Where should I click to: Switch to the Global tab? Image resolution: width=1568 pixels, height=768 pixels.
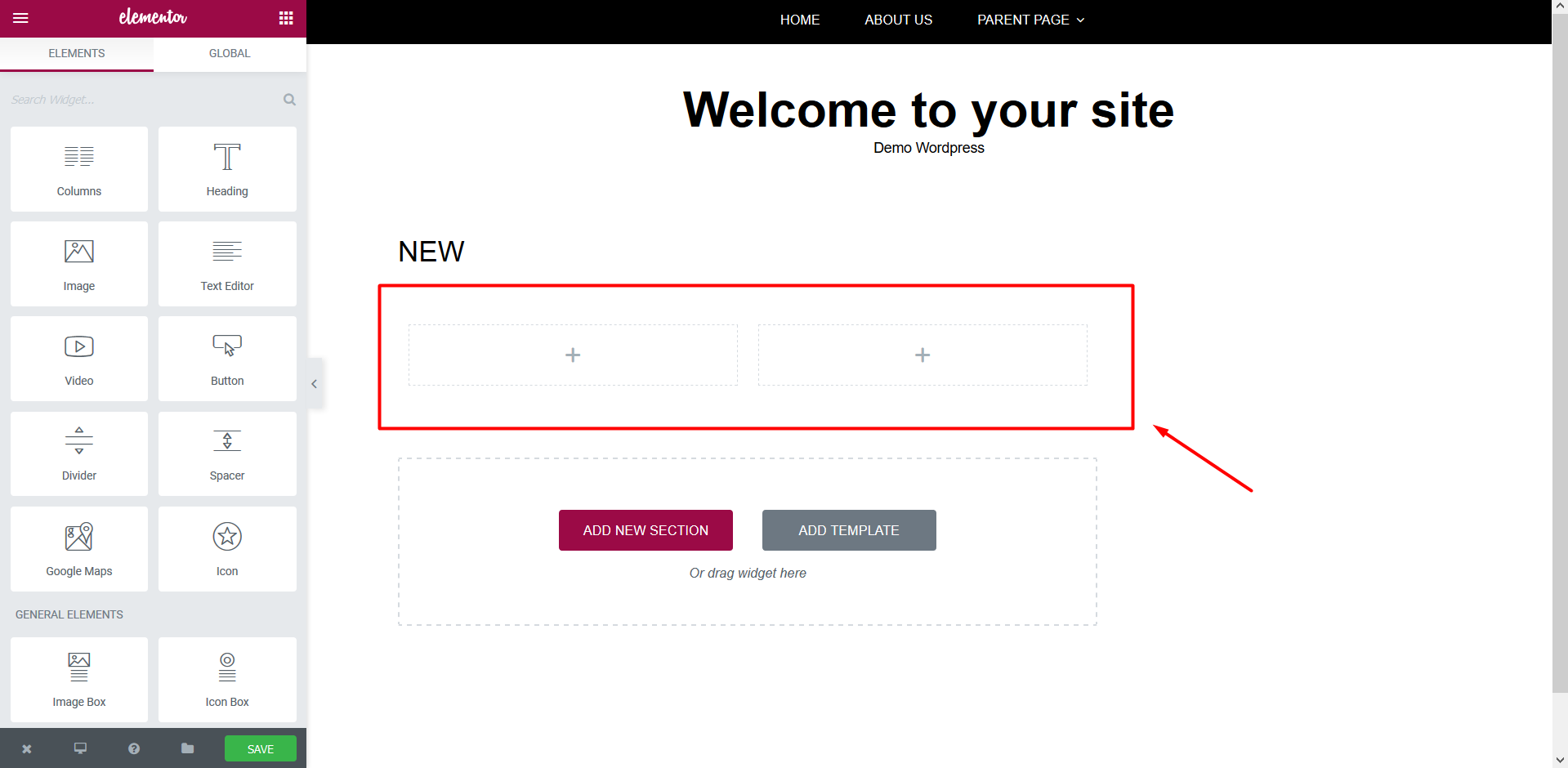pos(230,53)
